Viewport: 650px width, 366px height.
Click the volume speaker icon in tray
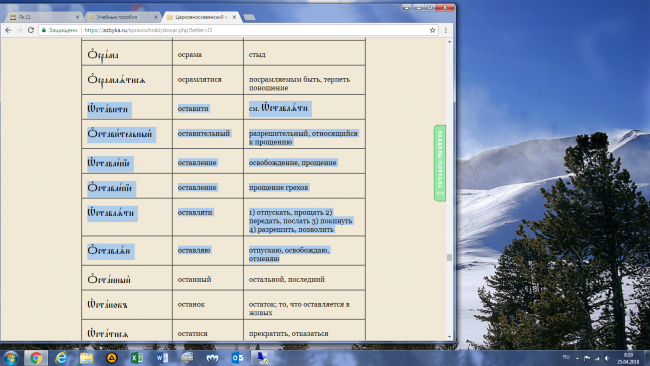[x=607, y=358]
